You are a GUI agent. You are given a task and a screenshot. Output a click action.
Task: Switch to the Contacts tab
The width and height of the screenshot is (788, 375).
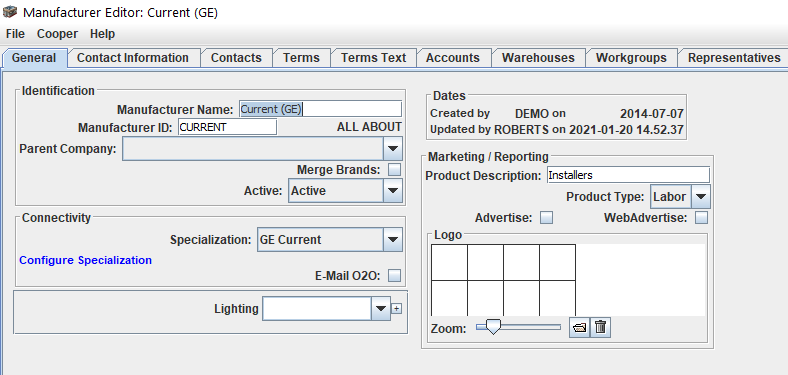click(236, 58)
